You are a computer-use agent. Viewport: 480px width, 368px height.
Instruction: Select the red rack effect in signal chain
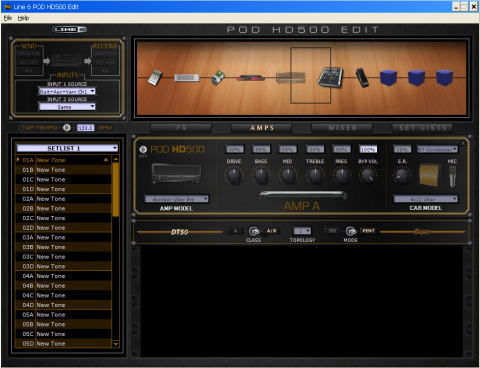coord(251,78)
